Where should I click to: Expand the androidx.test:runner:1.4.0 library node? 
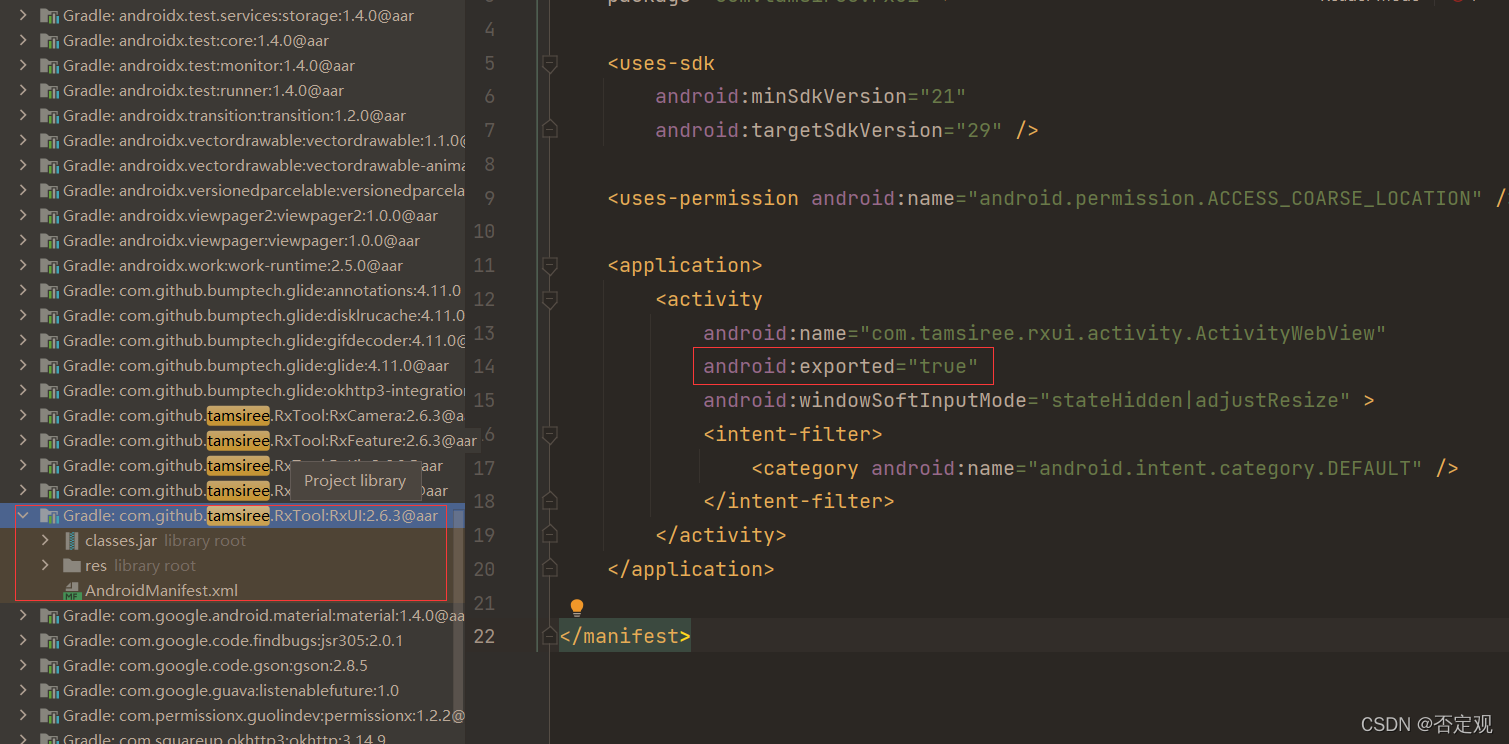pos(22,90)
